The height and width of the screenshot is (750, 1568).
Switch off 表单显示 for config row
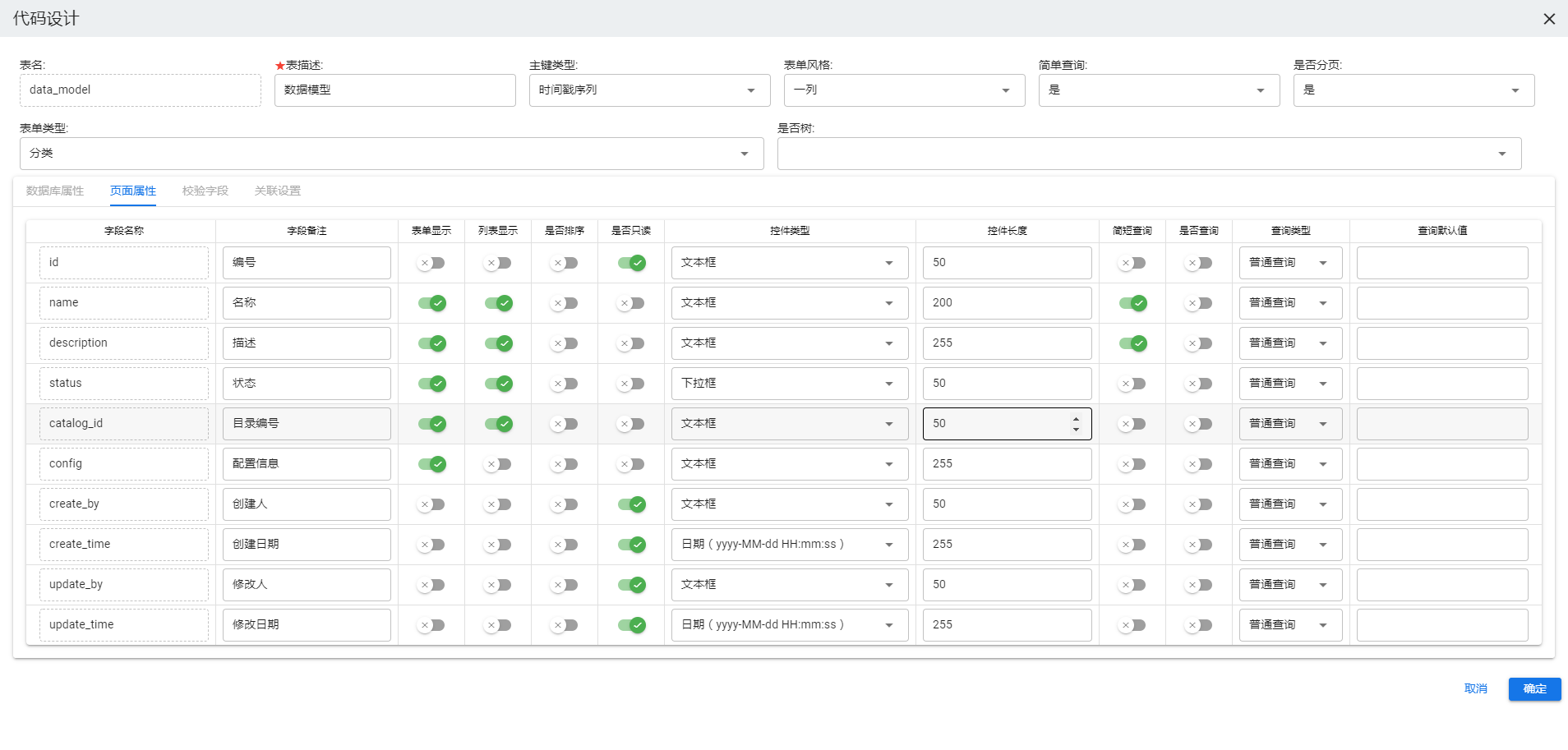click(431, 464)
